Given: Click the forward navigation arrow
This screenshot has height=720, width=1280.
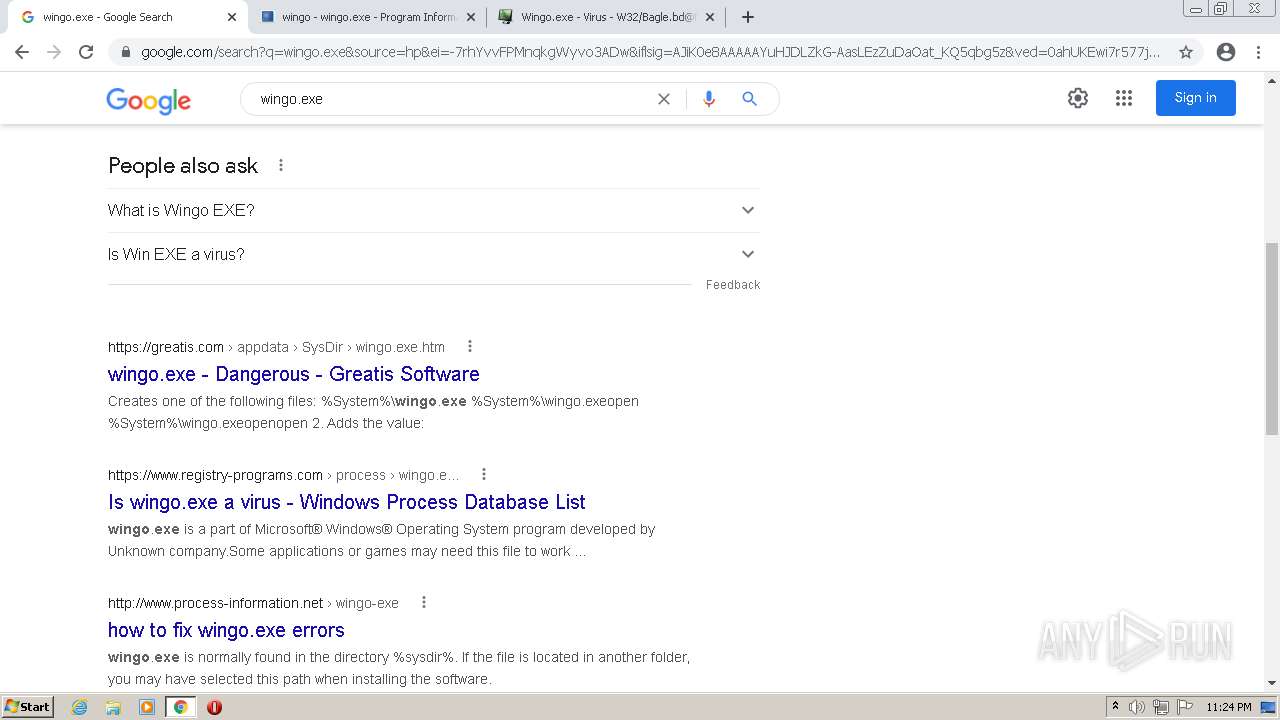Looking at the screenshot, I should click(x=54, y=52).
